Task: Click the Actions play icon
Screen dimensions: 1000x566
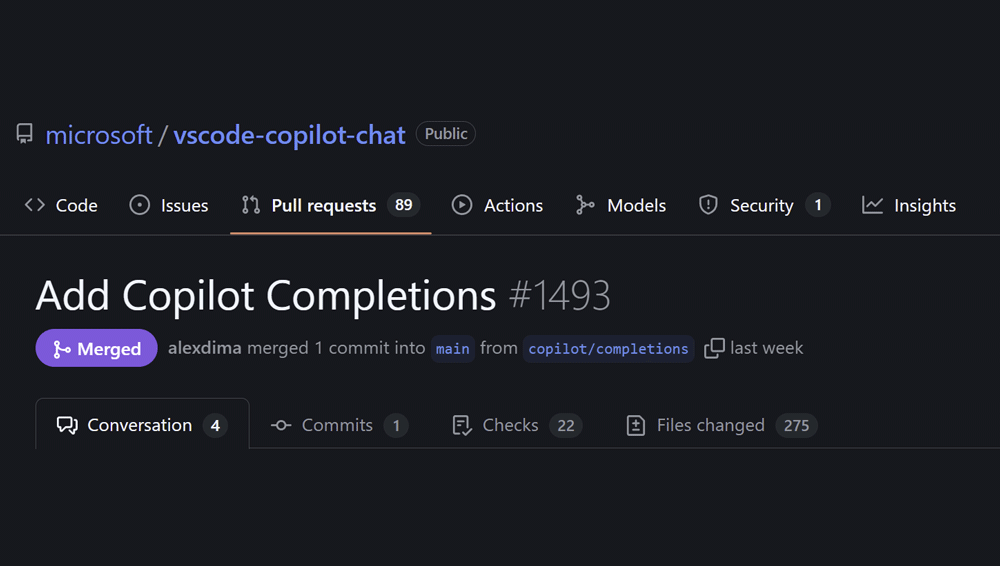Action: [x=462, y=205]
